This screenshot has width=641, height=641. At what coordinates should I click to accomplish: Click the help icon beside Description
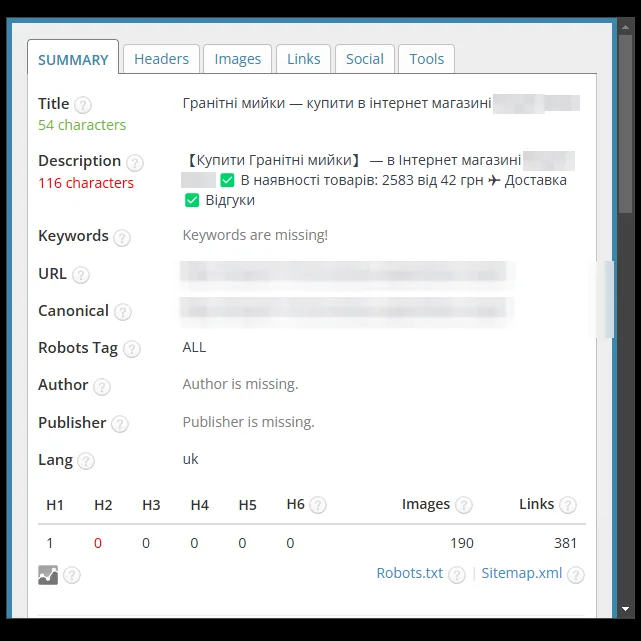[x=134, y=163]
